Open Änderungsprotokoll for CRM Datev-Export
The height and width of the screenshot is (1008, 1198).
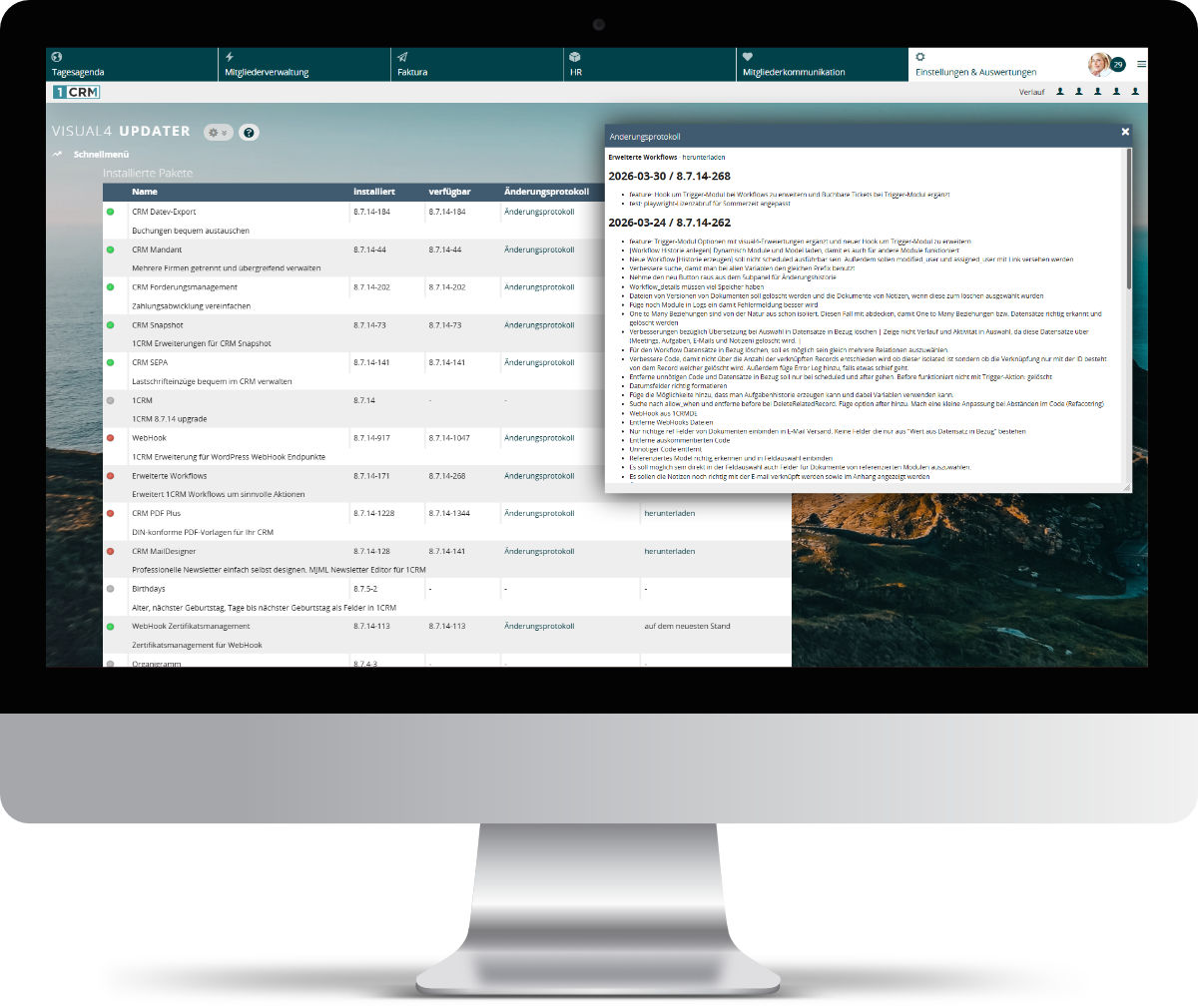point(539,212)
